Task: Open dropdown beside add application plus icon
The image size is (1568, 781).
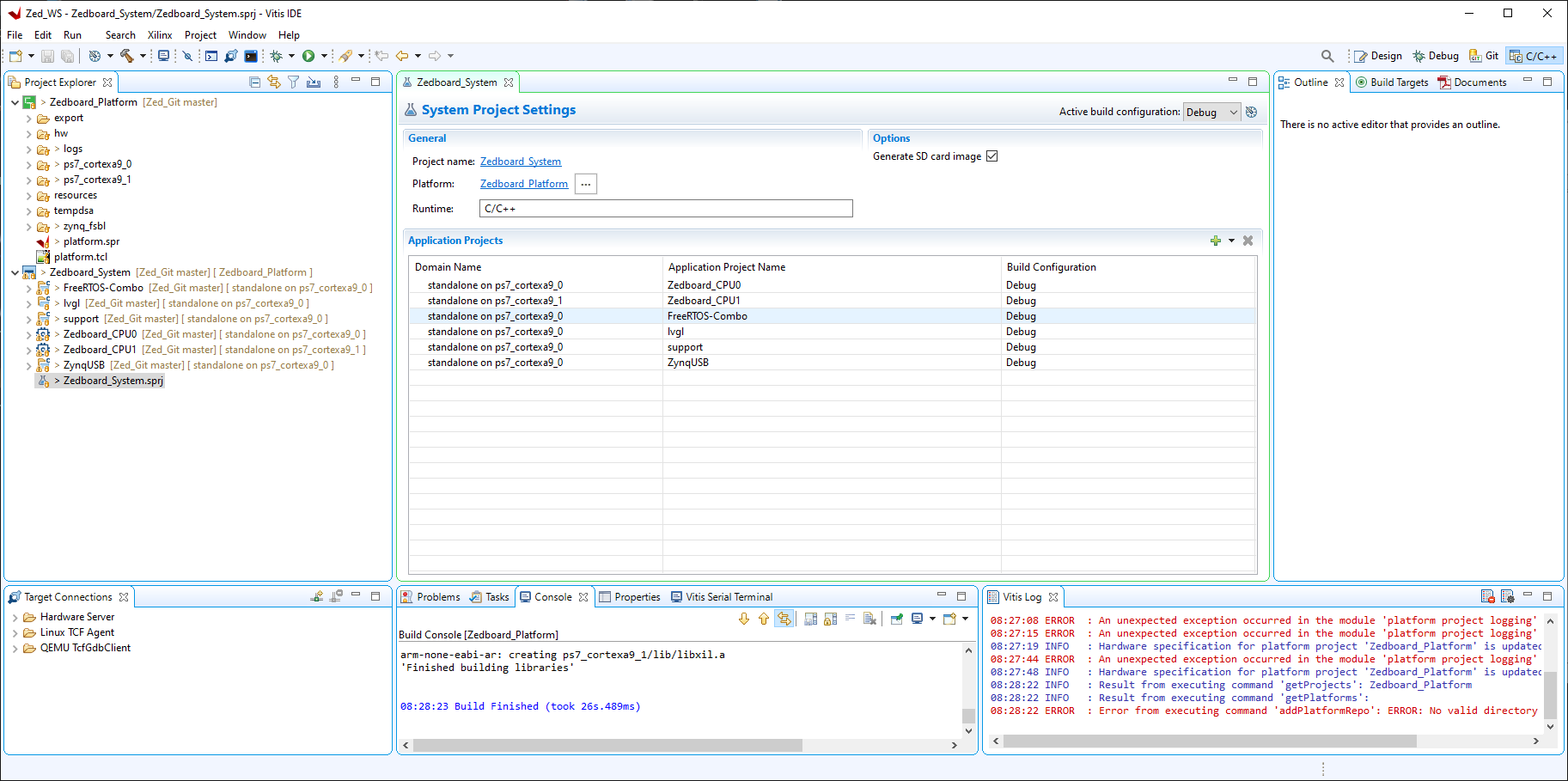Action: pos(1231,241)
